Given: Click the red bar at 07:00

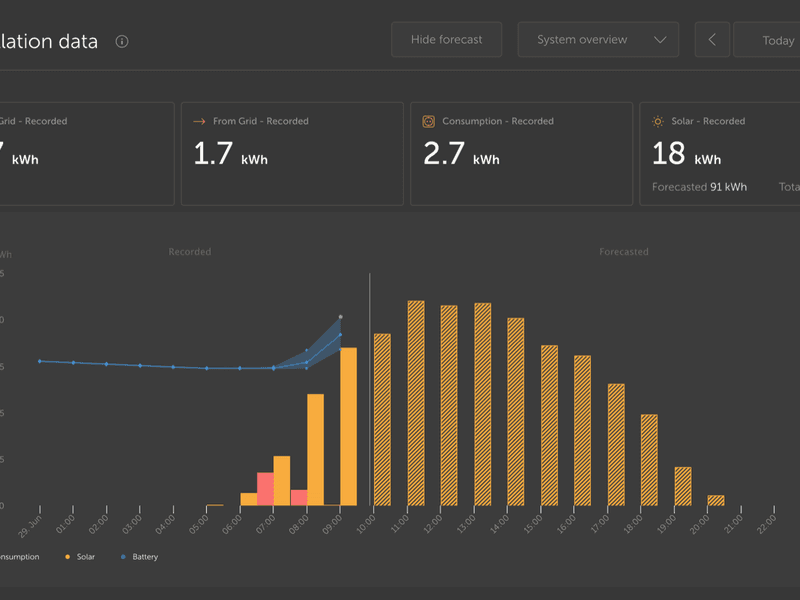Looking at the screenshot, I should (265, 489).
